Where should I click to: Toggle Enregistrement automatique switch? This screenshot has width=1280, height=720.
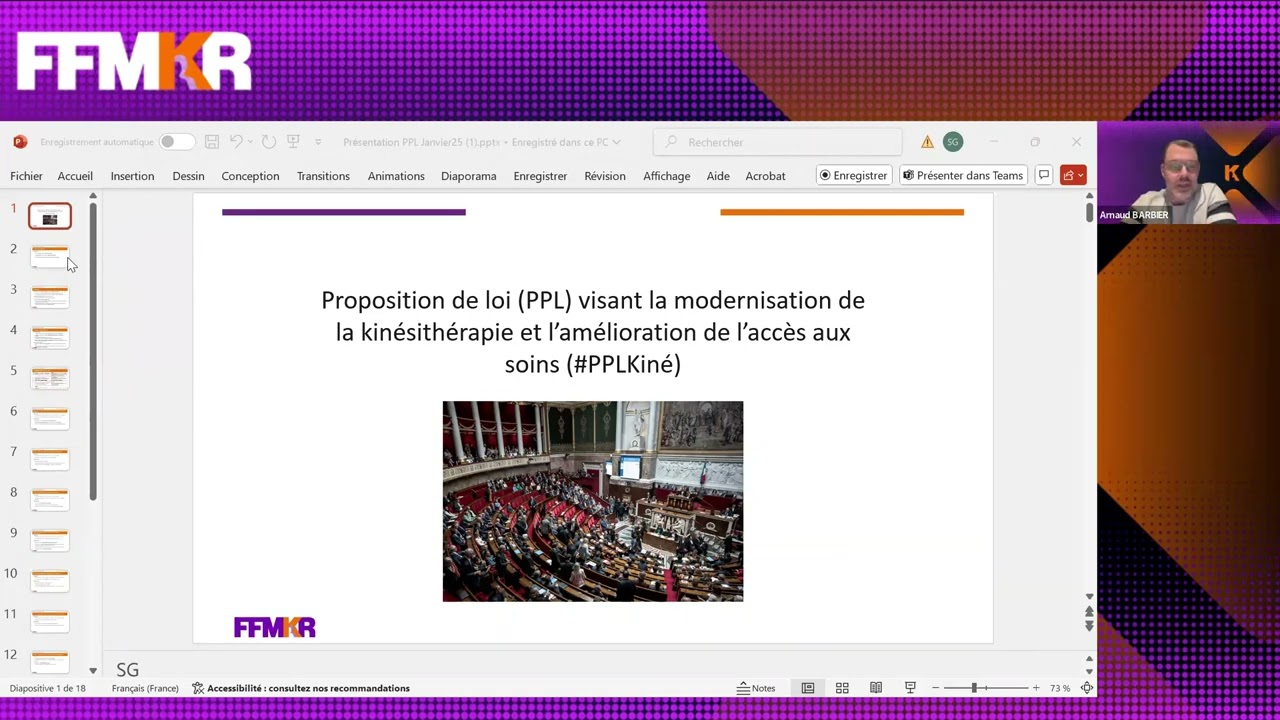[174, 142]
